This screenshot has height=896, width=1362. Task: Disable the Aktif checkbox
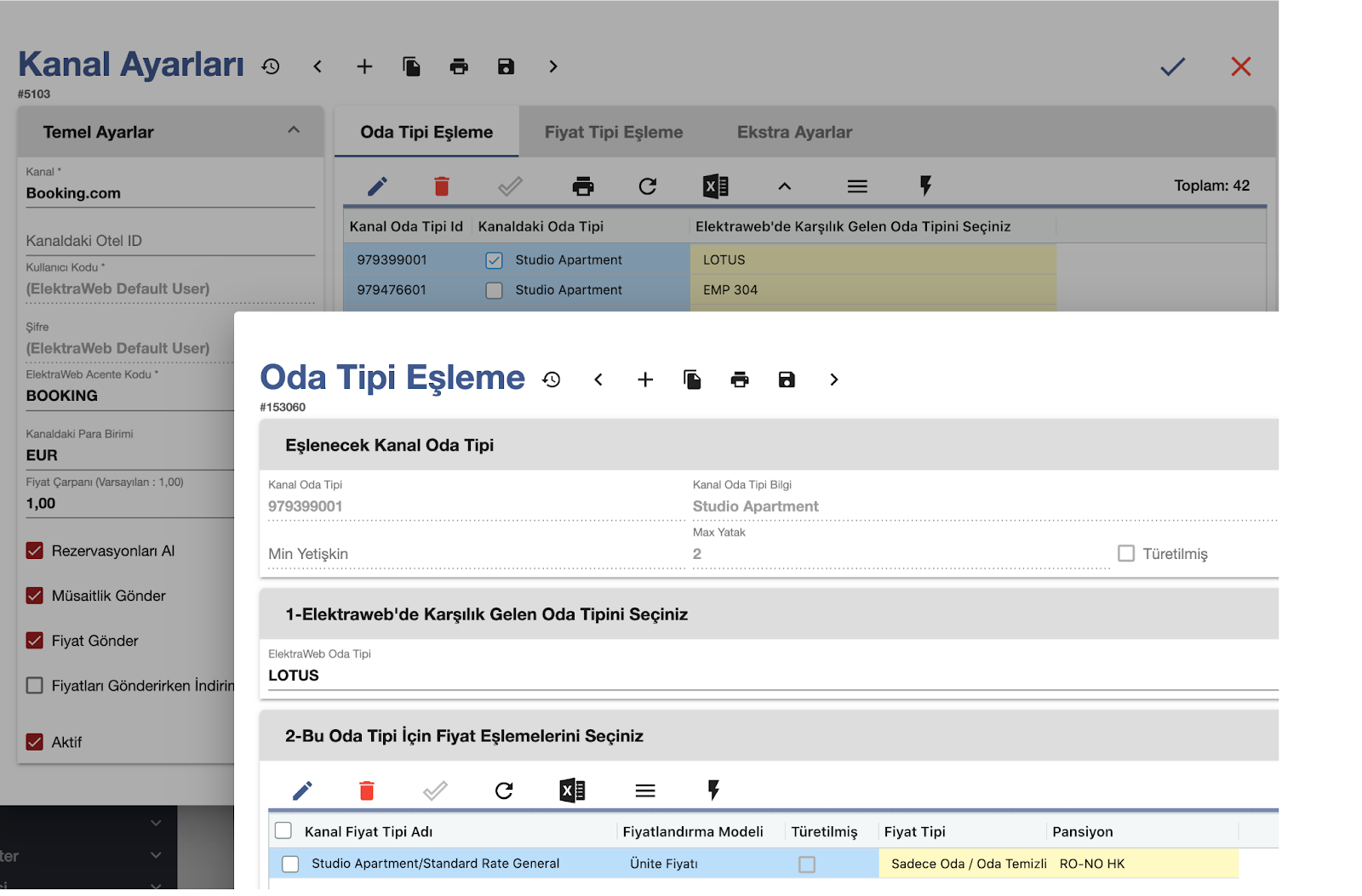pos(35,742)
